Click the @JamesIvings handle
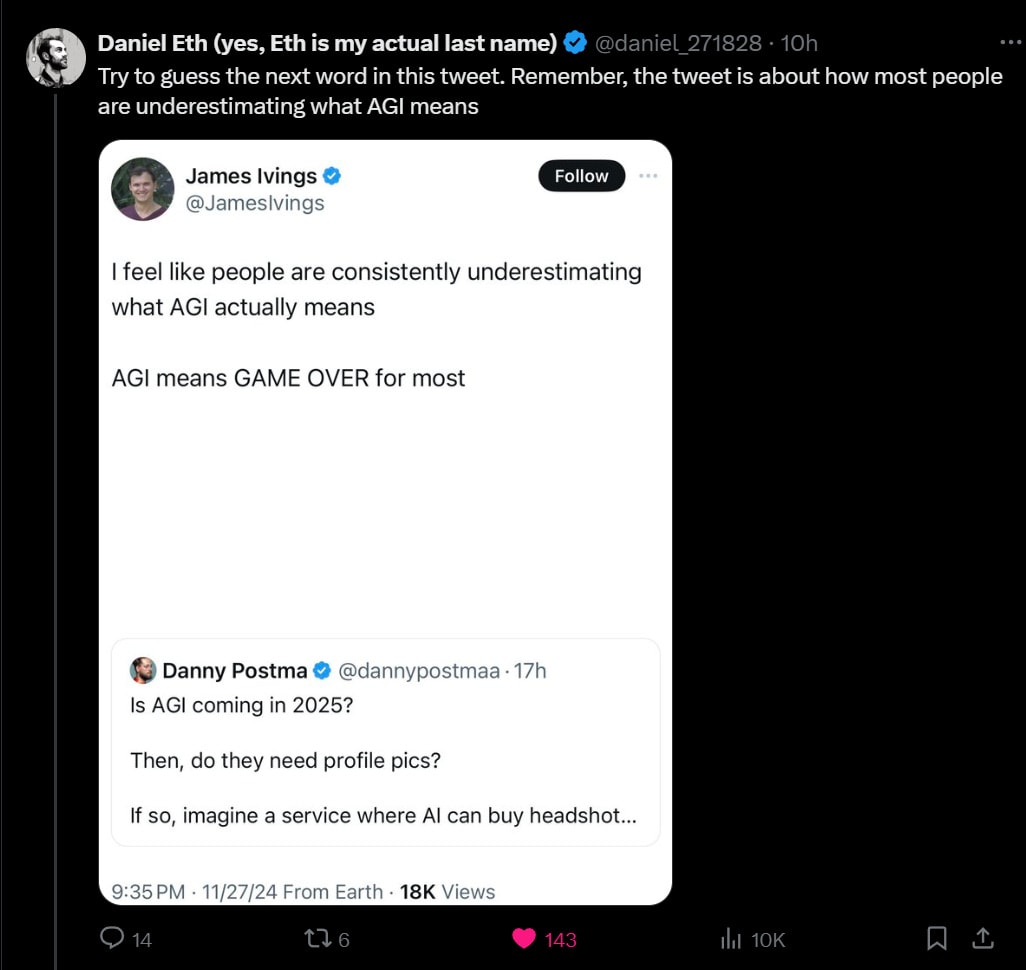The image size is (1026, 970). point(255,203)
